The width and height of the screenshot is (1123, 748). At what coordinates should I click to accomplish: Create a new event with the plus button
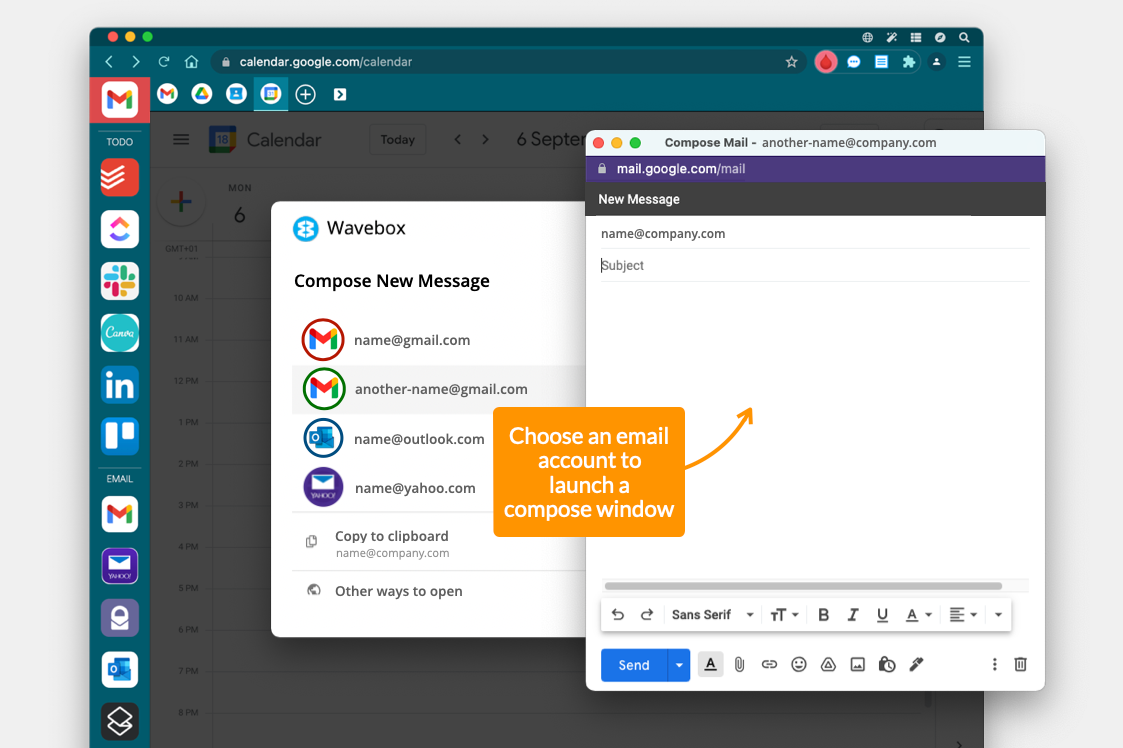[x=181, y=202]
